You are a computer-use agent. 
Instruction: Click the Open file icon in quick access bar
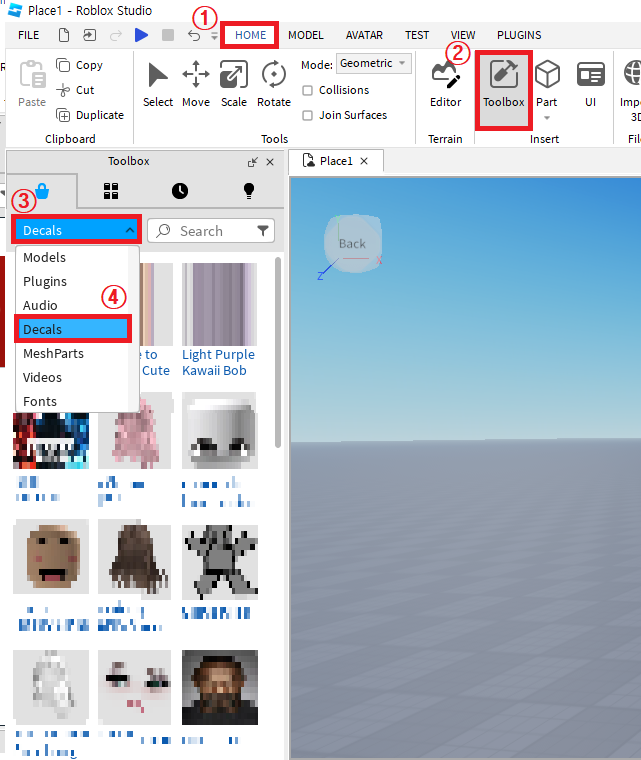click(90, 35)
